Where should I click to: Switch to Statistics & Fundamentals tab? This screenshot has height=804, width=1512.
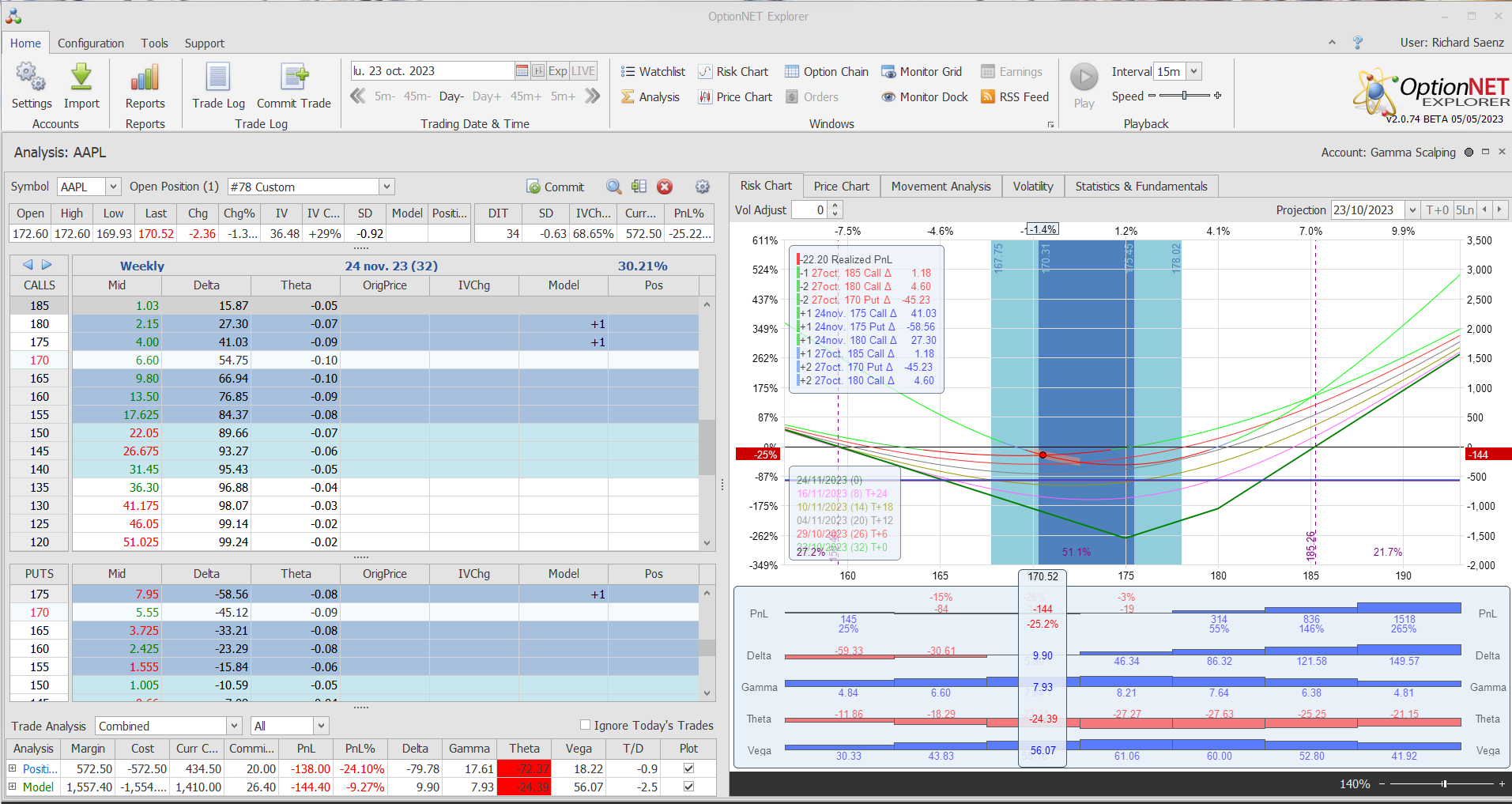[1141, 186]
